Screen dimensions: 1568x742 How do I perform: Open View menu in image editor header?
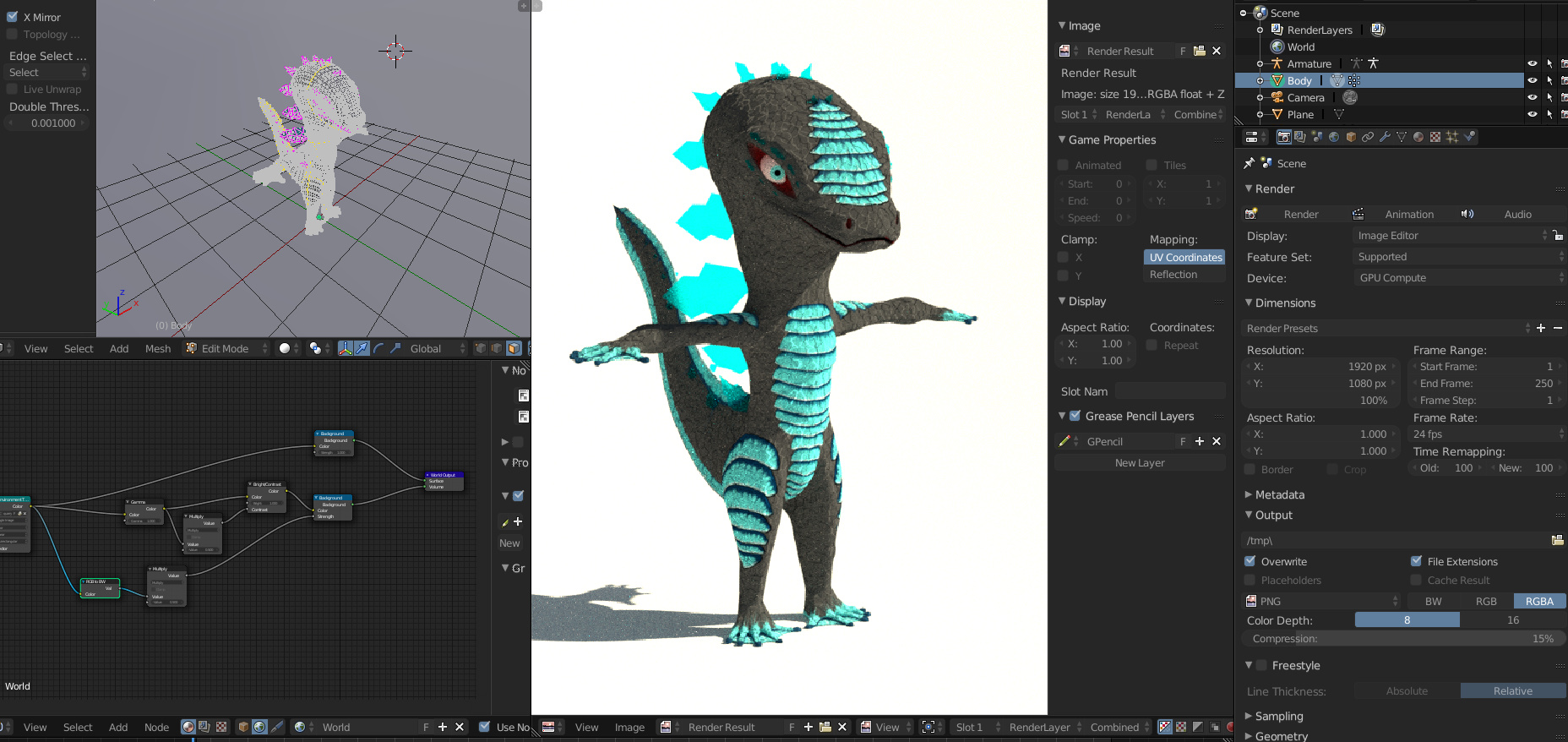(586, 727)
